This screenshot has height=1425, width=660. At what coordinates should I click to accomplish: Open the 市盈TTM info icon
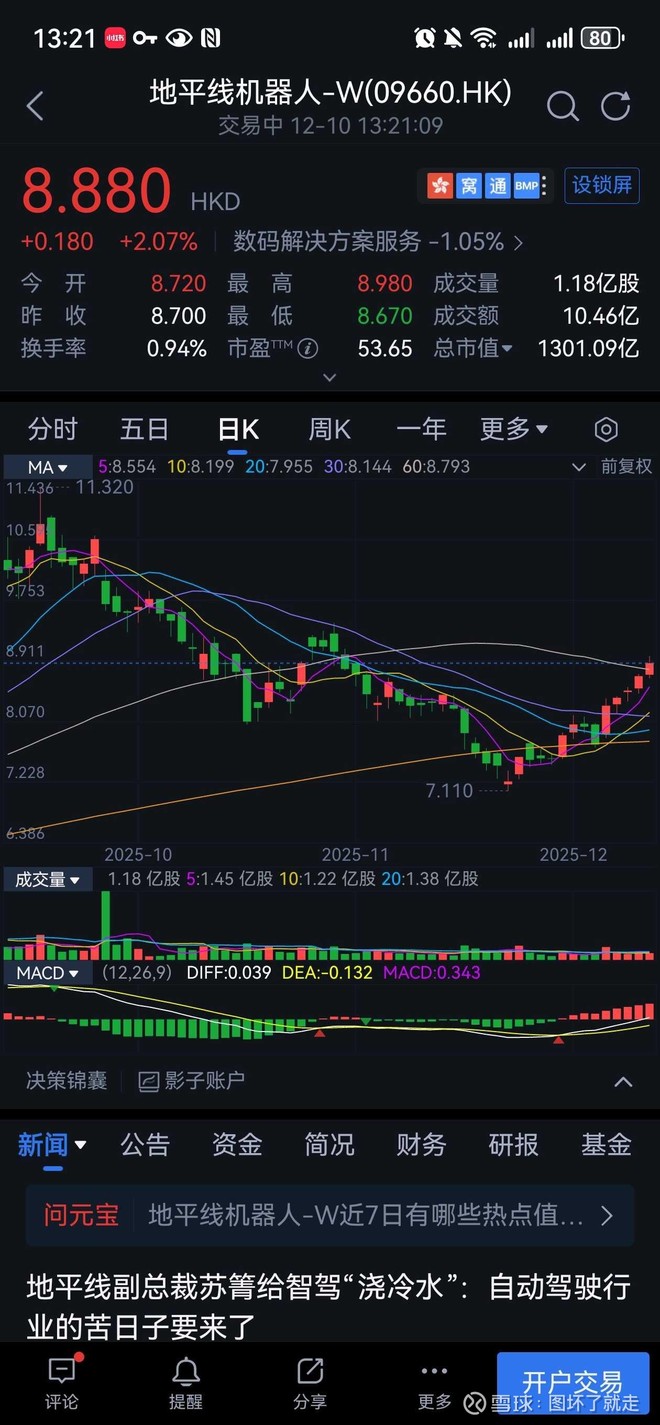coord(308,349)
